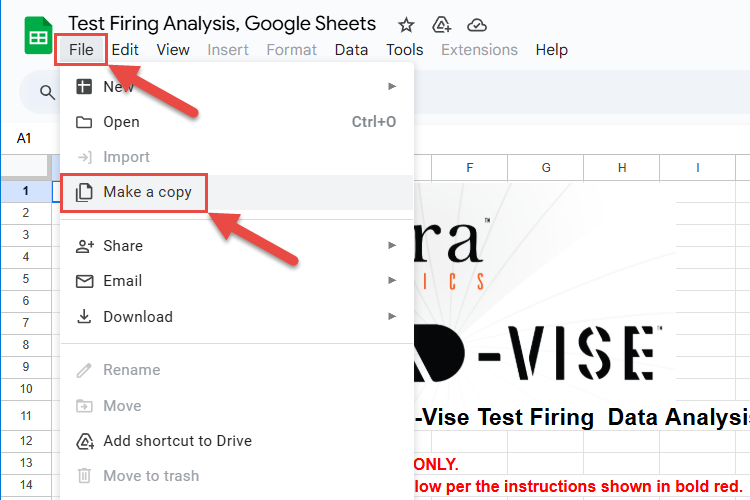Click the red 'ONLY.' text in row 13
The height and width of the screenshot is (500, 750).
coord(436,464)
